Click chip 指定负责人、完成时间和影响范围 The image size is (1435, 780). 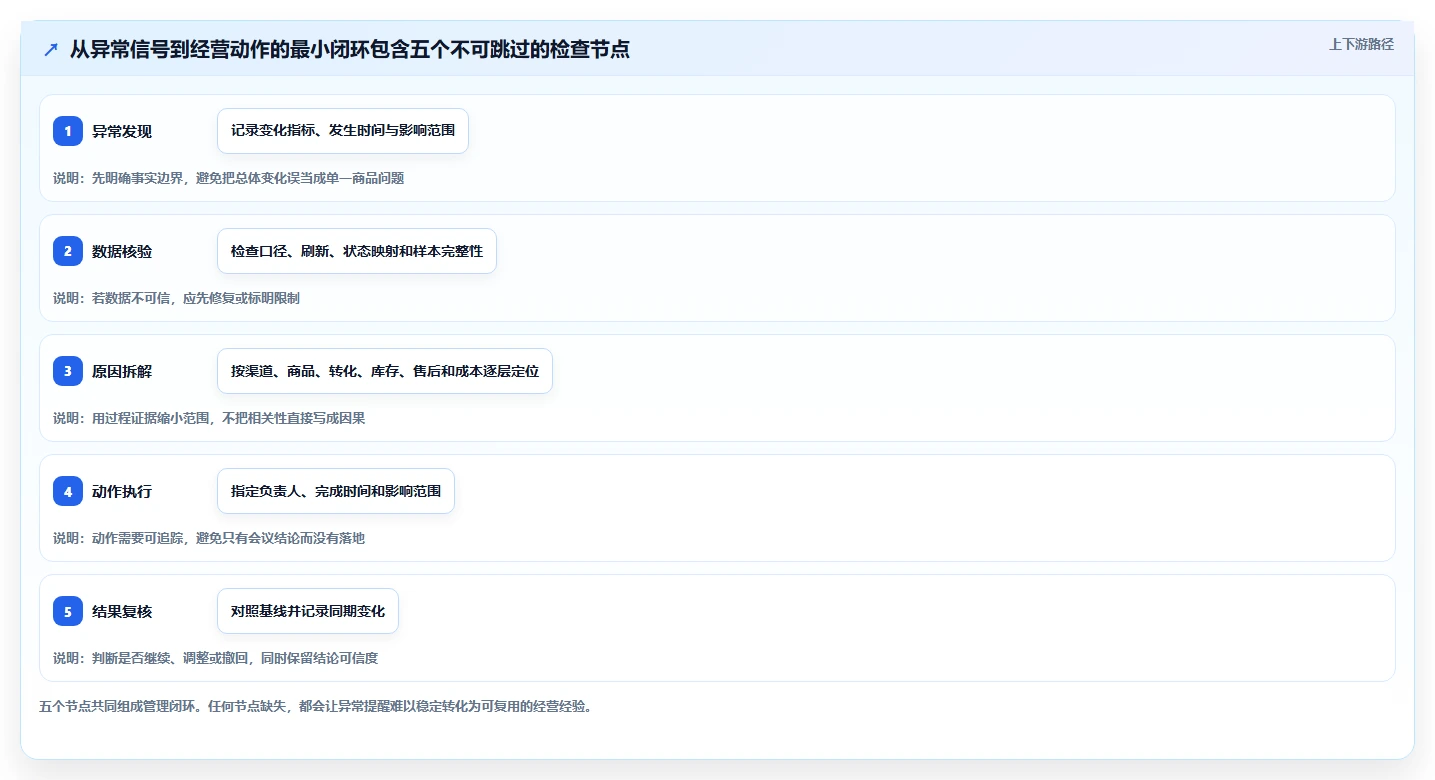click(x=336, y=491)
